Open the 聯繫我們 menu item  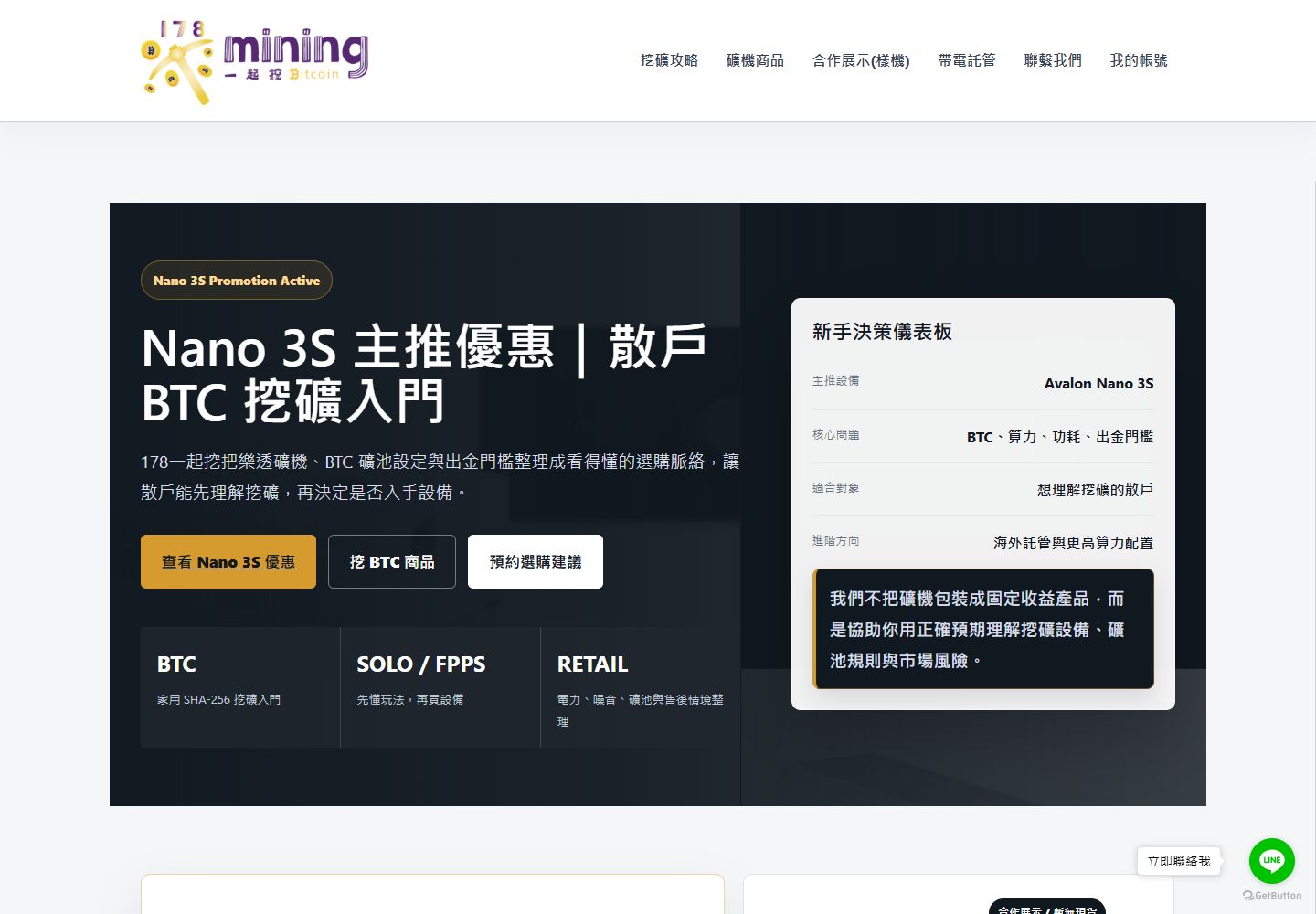point(1053,60)
